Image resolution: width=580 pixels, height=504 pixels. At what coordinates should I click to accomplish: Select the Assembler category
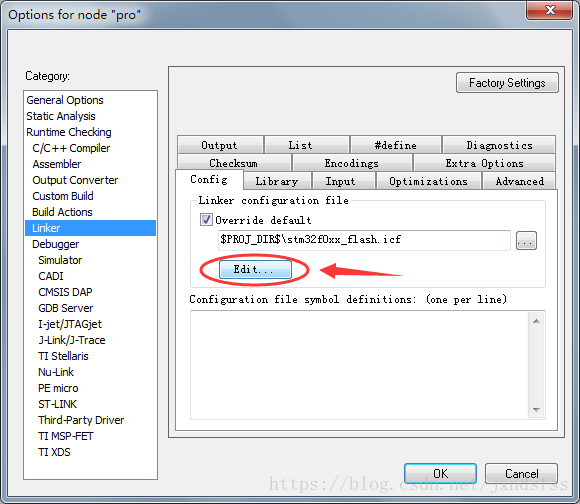pyautogui.click(x=57, y=164)
